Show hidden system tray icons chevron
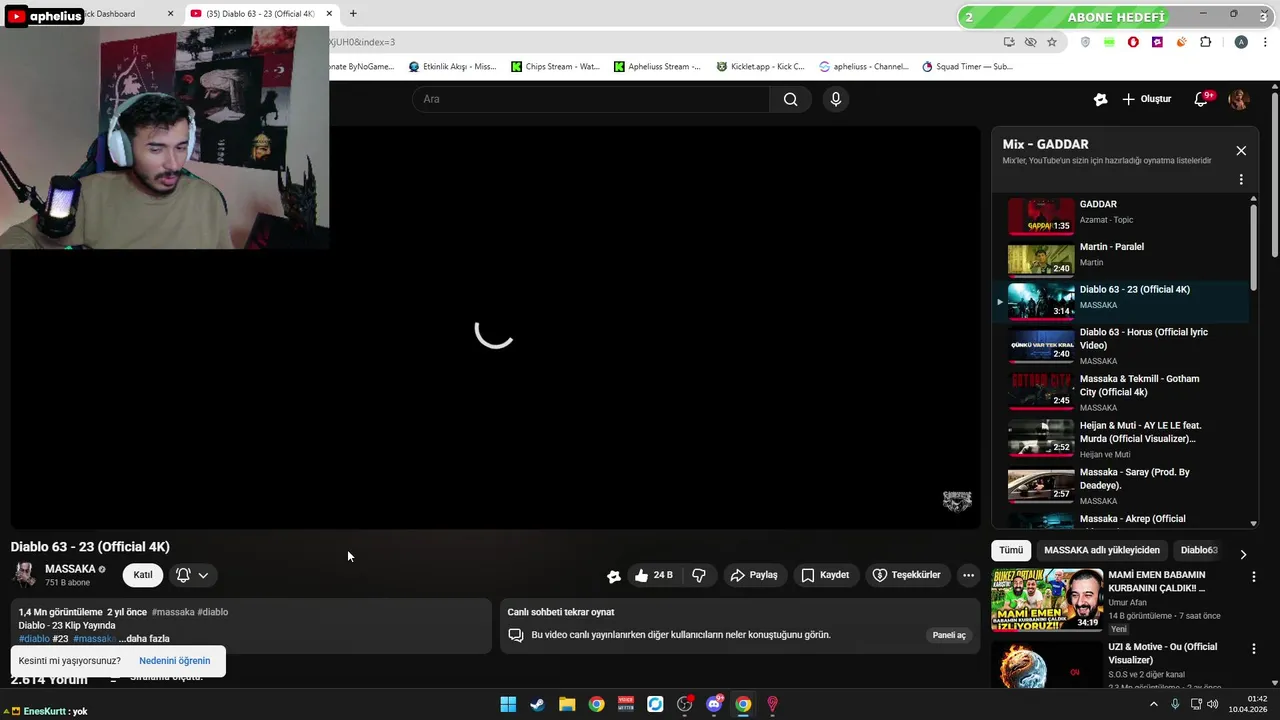 click(x=1153, y=704)
